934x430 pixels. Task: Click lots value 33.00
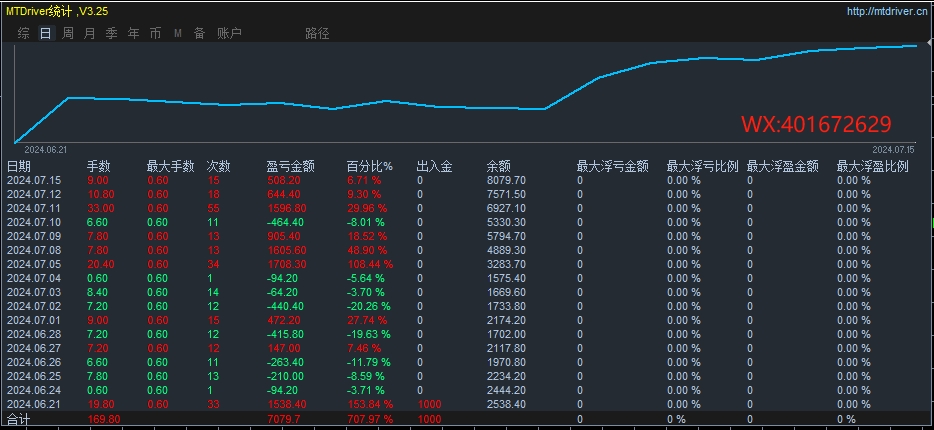pos(101,208)
